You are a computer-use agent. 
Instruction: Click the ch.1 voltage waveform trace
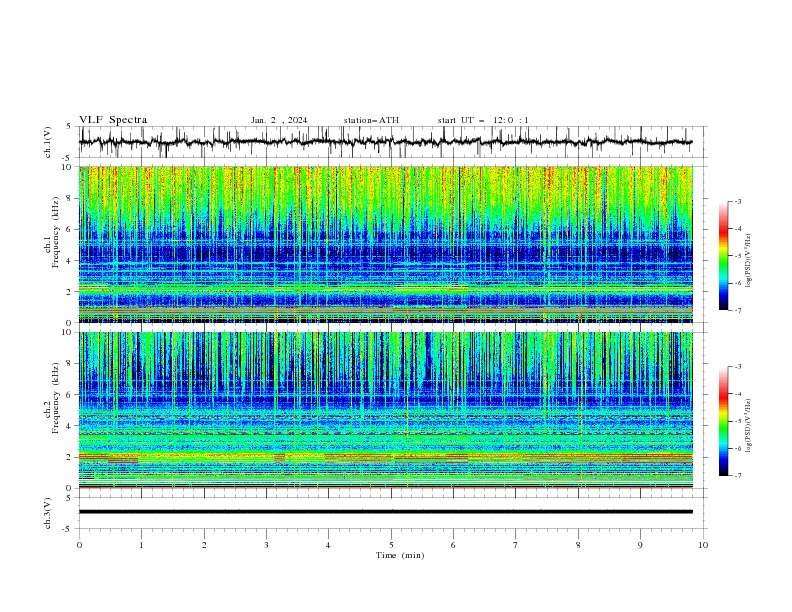point(385,142)
